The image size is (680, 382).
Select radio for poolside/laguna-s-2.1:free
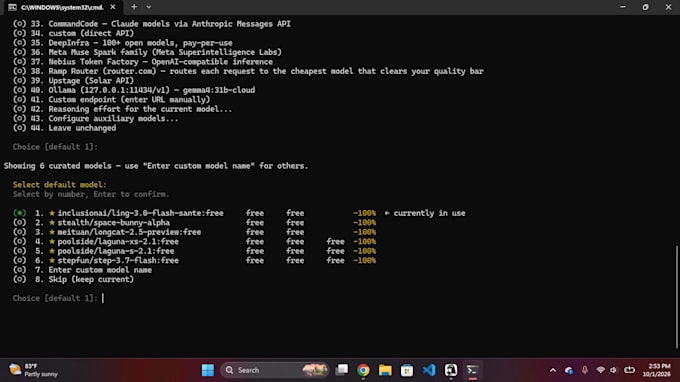coord(19,251)
